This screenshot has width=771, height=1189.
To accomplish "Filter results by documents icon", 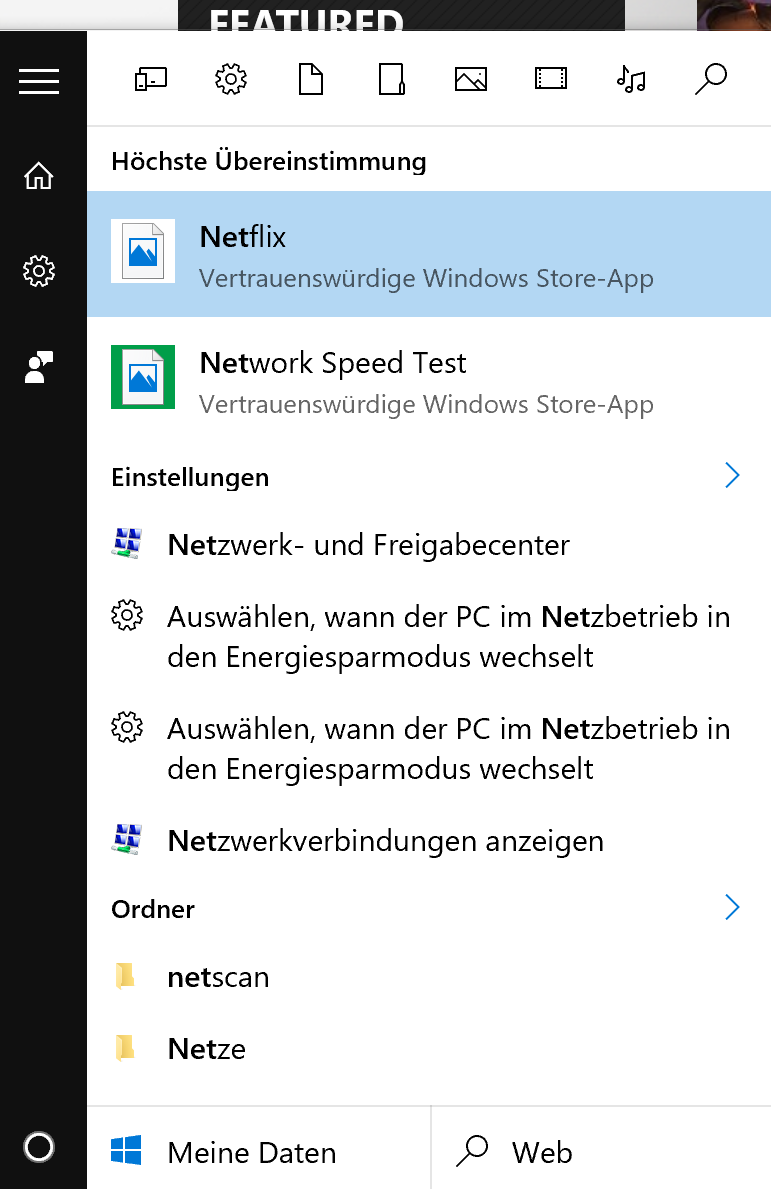I will (x=311, y=79).
